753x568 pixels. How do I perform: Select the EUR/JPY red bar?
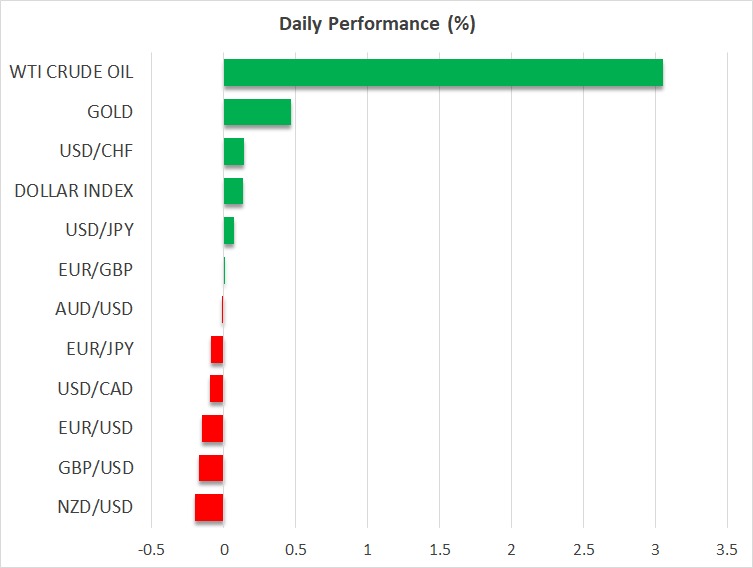[217, 349]
